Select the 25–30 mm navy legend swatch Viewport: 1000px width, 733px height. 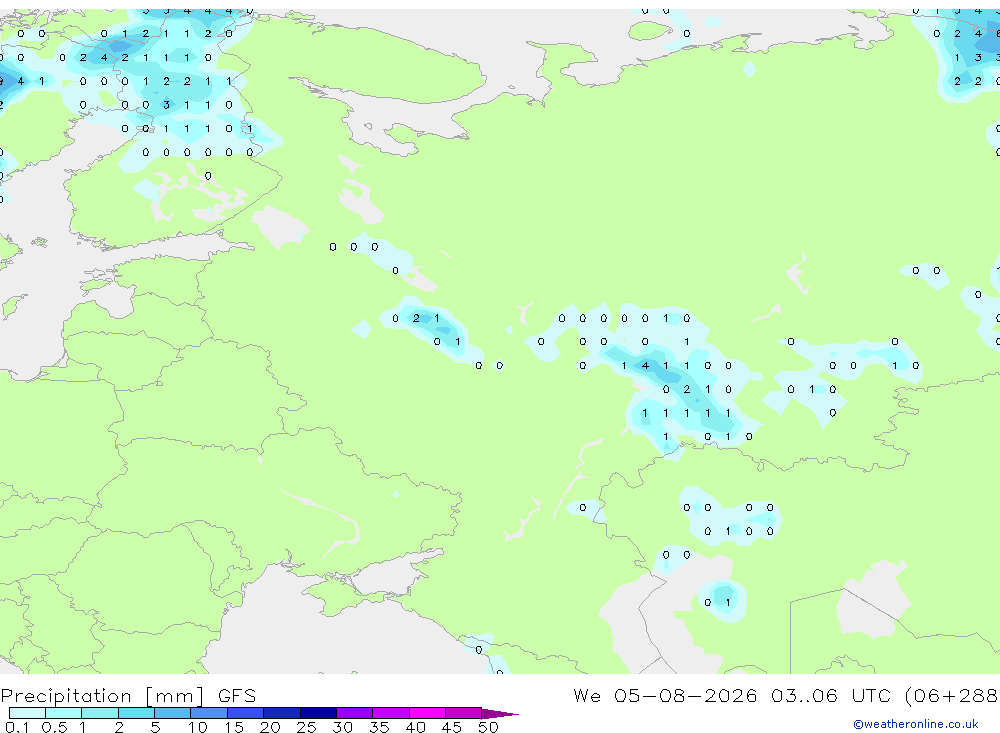(318, 713)
